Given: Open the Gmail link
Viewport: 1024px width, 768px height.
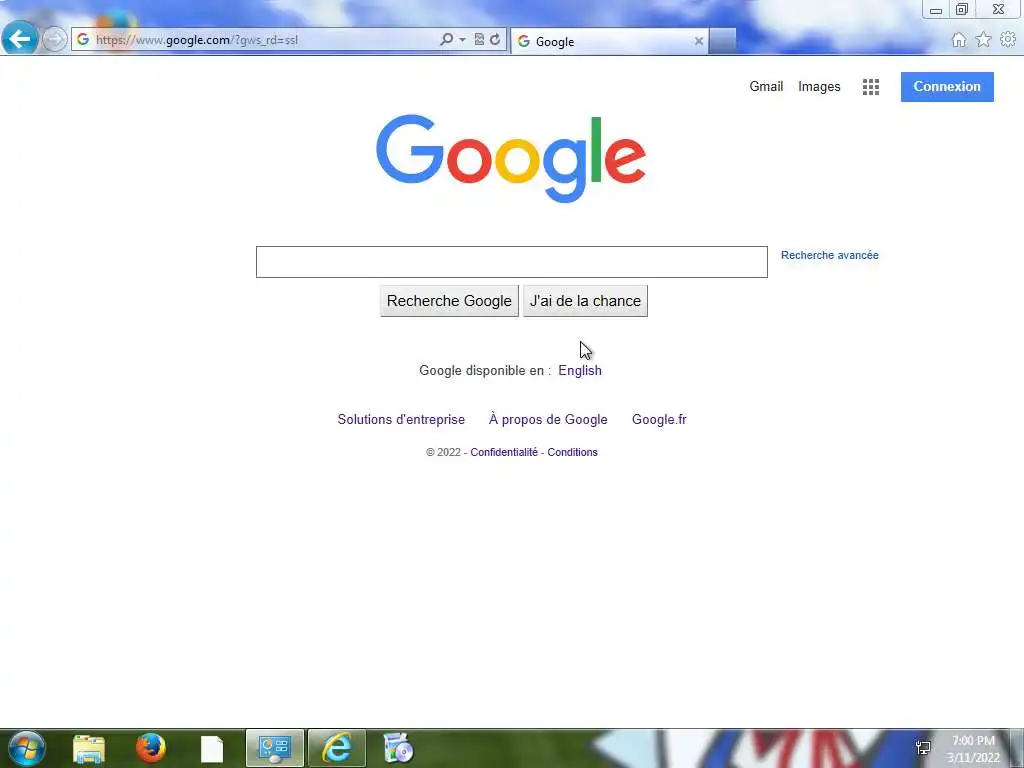Looking at the screenshot, I should (x=766, y=86).
